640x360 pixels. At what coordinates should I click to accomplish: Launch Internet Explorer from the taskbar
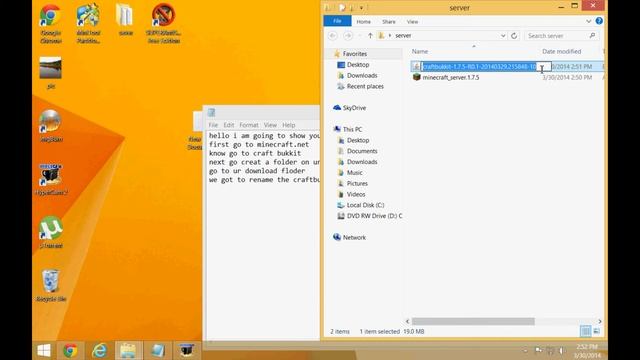tap(99, 350)
